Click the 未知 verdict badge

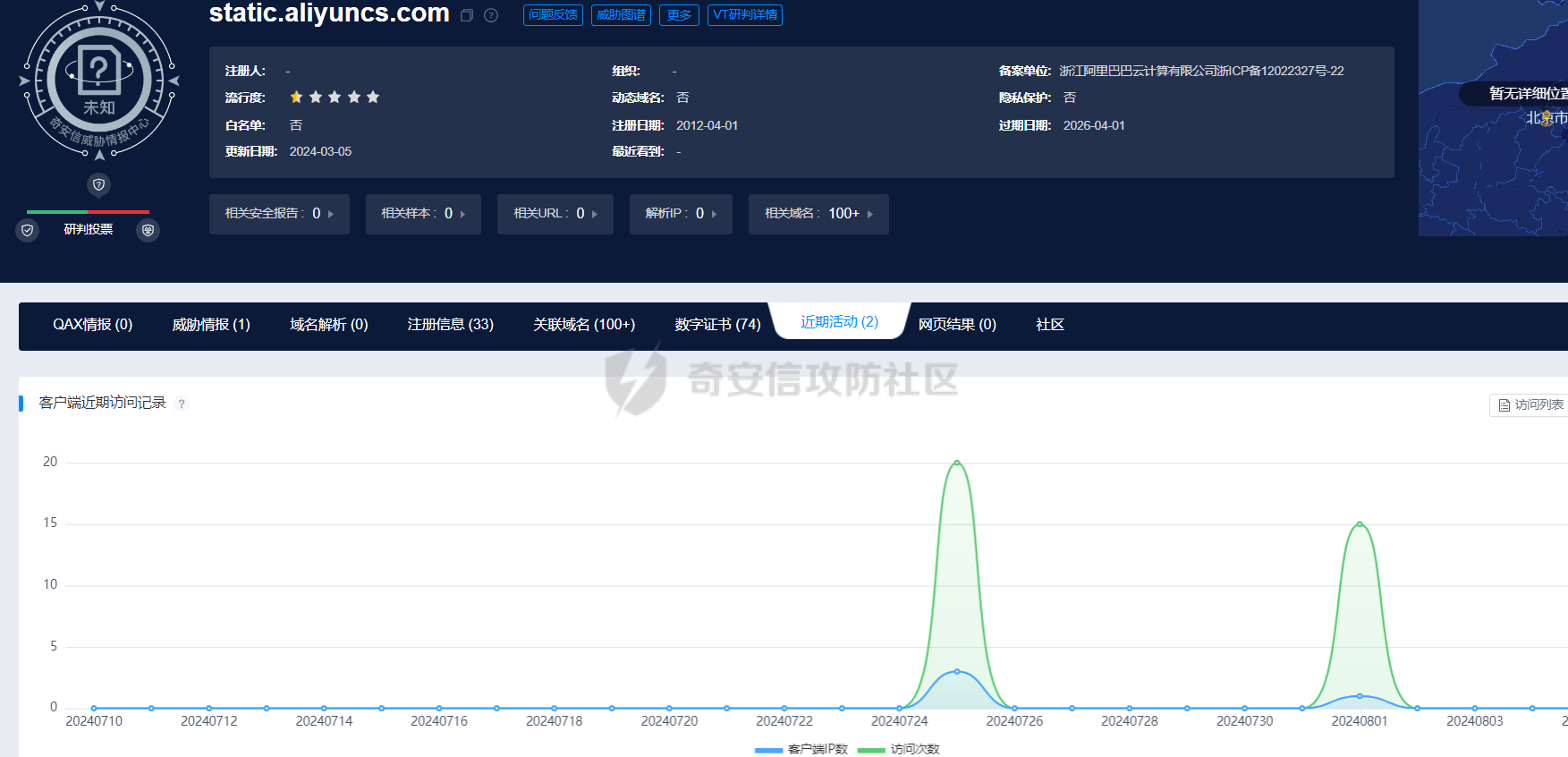(99, 79)
